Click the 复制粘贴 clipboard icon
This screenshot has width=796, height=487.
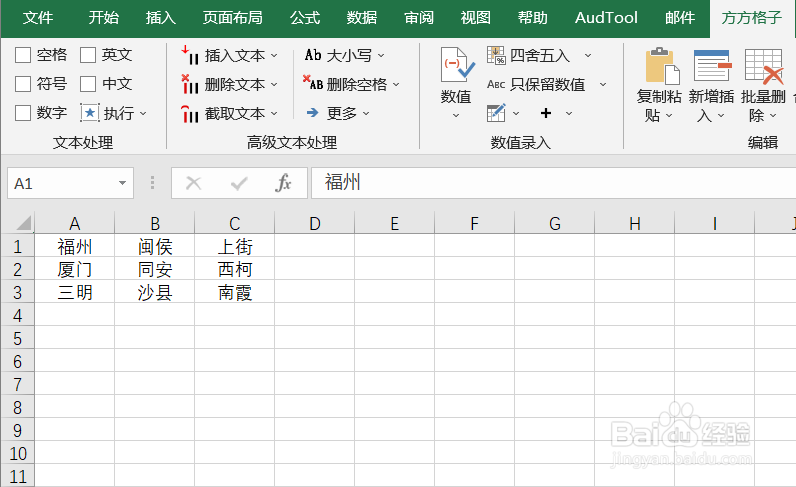662,66
